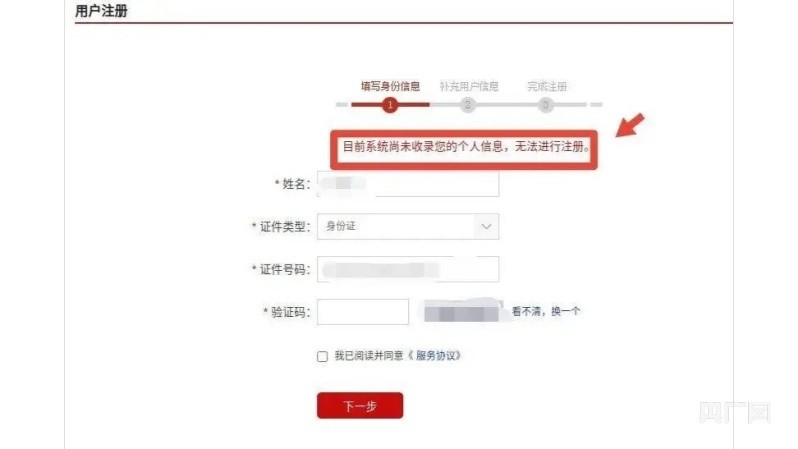Click the 用户注册 heading
Screen dimensions: 798x449
point(101,11)
